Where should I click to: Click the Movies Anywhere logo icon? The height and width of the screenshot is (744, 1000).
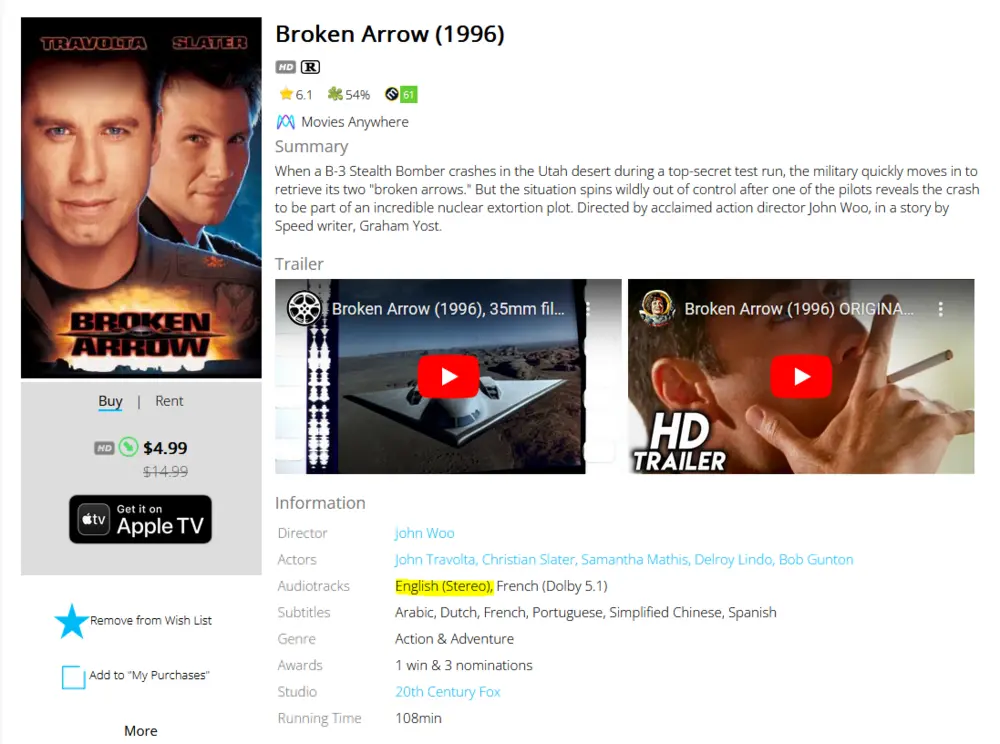click(x=285, y=122)
